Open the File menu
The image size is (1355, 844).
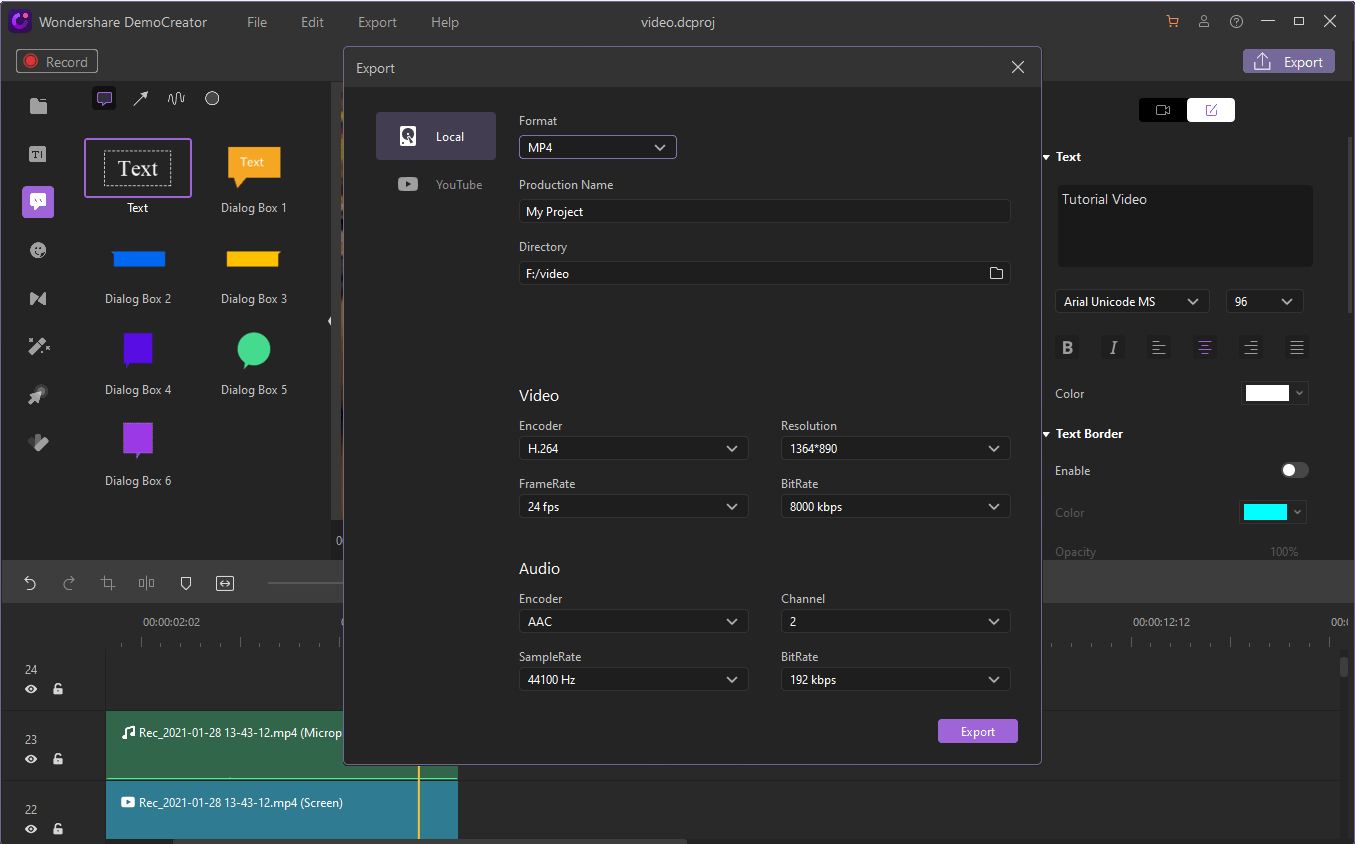pos(257,22)
